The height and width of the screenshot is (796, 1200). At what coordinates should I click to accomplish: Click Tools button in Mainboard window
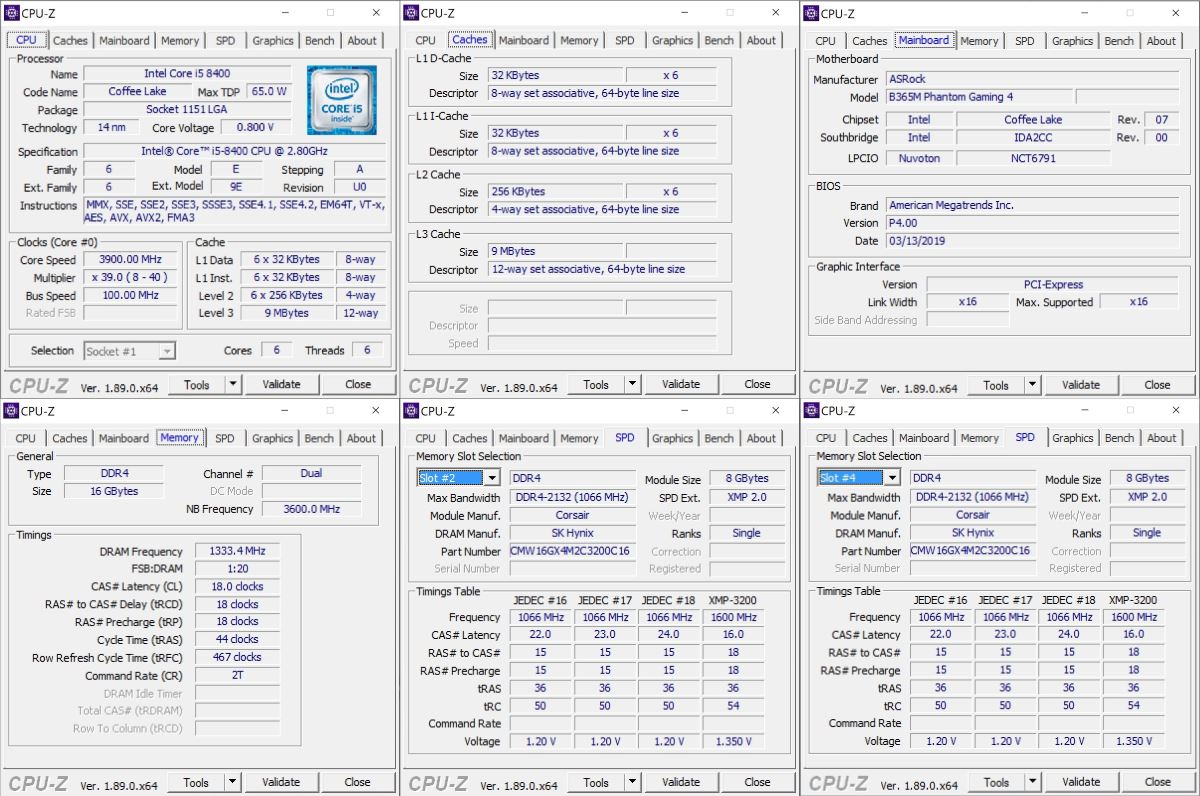tap(996, 384)
